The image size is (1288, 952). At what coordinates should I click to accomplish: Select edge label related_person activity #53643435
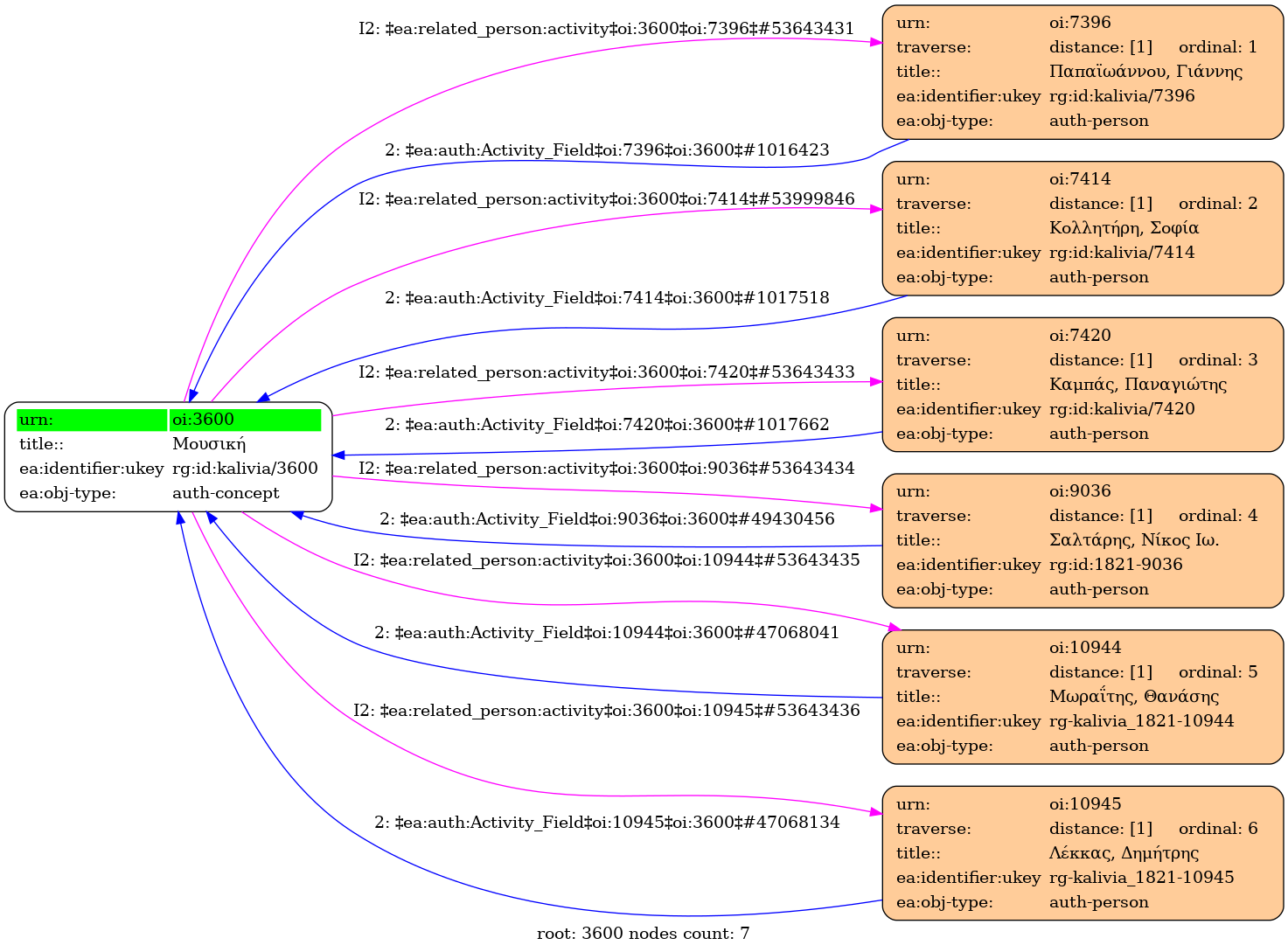point(606,560)
